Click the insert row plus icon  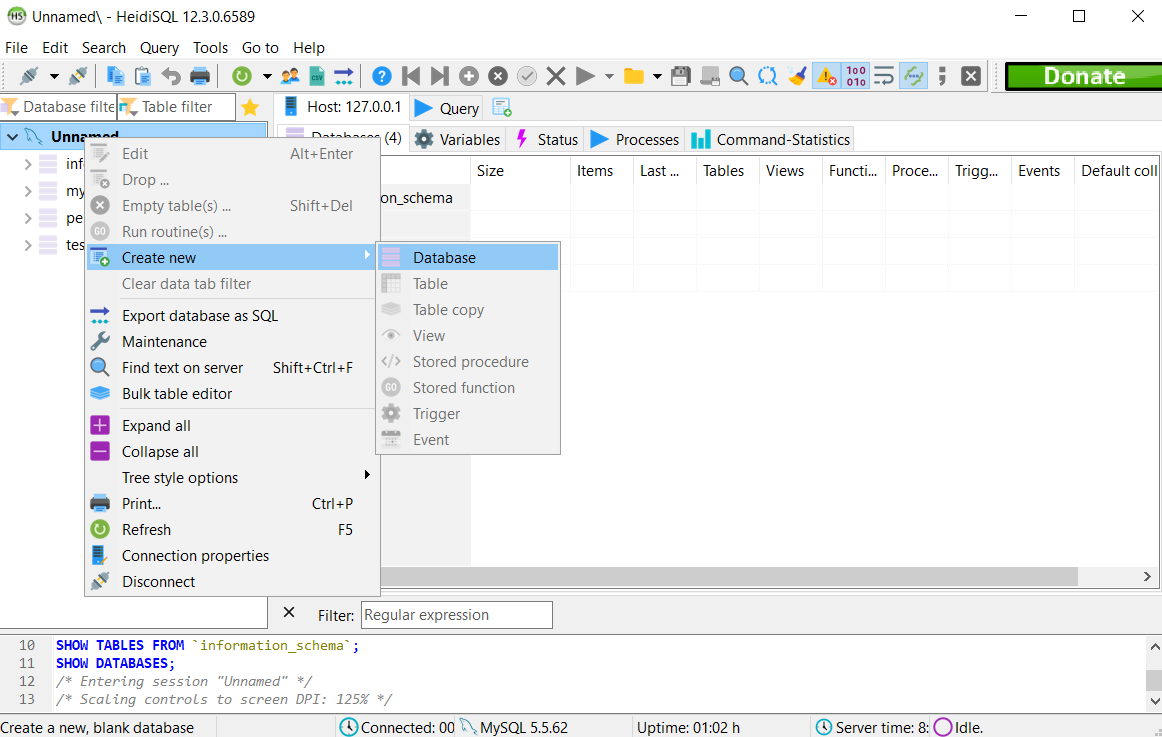468,76
